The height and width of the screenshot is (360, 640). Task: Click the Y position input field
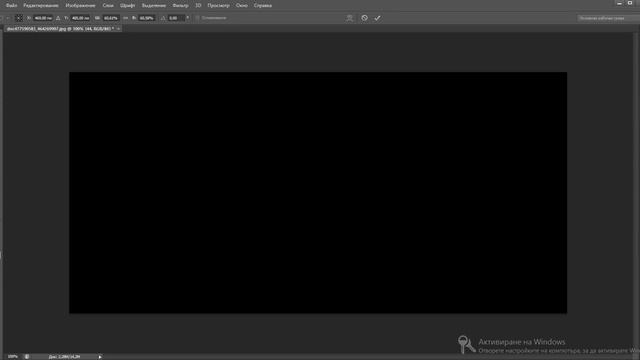coord(80,18)
